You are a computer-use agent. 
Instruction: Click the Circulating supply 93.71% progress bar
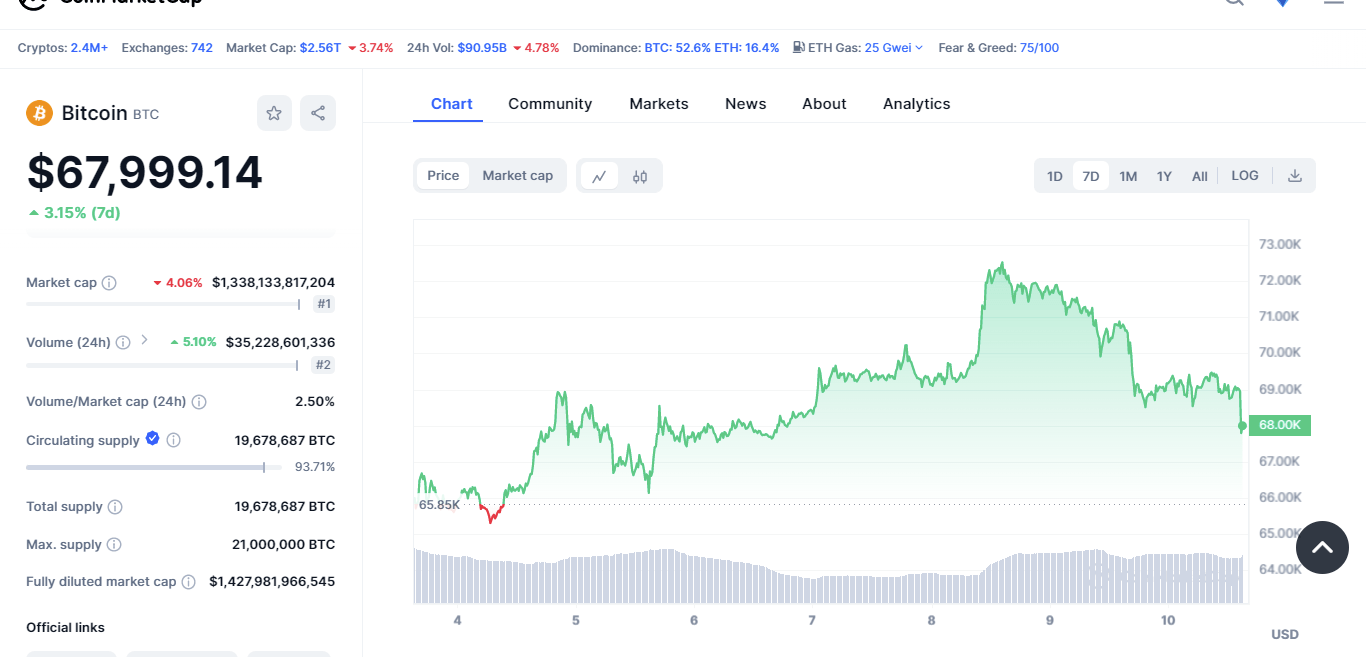click(x=152, y=467)
